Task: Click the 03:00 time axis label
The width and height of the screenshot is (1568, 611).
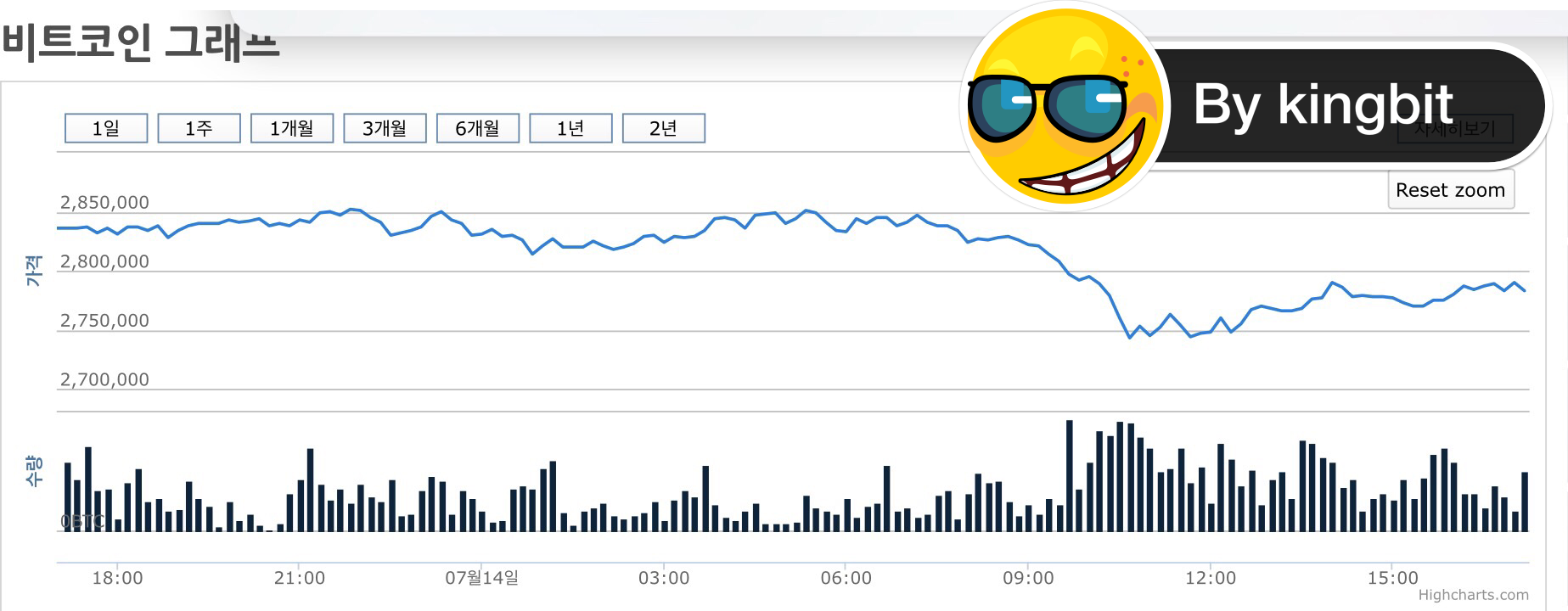Action: tap(664, 578)
